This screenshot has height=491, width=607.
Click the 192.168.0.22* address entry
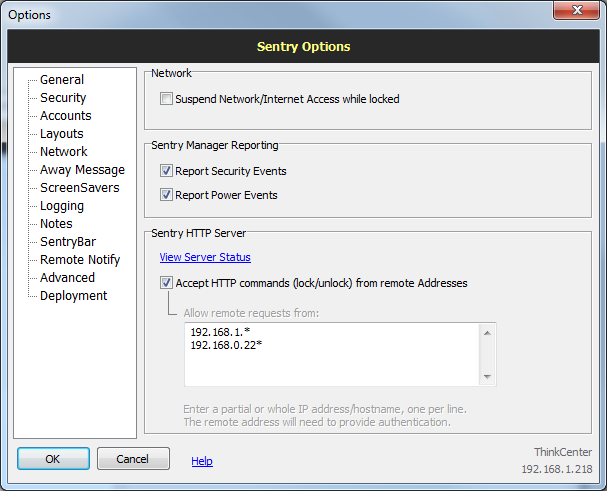click(226, 345)
